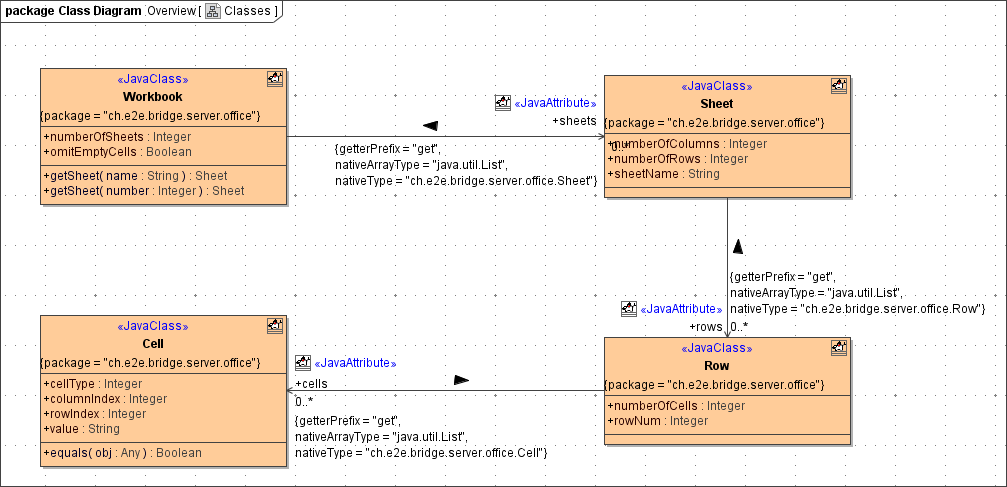Click the stereotype icon on Cell class
1007x487 pixels.
274,326
